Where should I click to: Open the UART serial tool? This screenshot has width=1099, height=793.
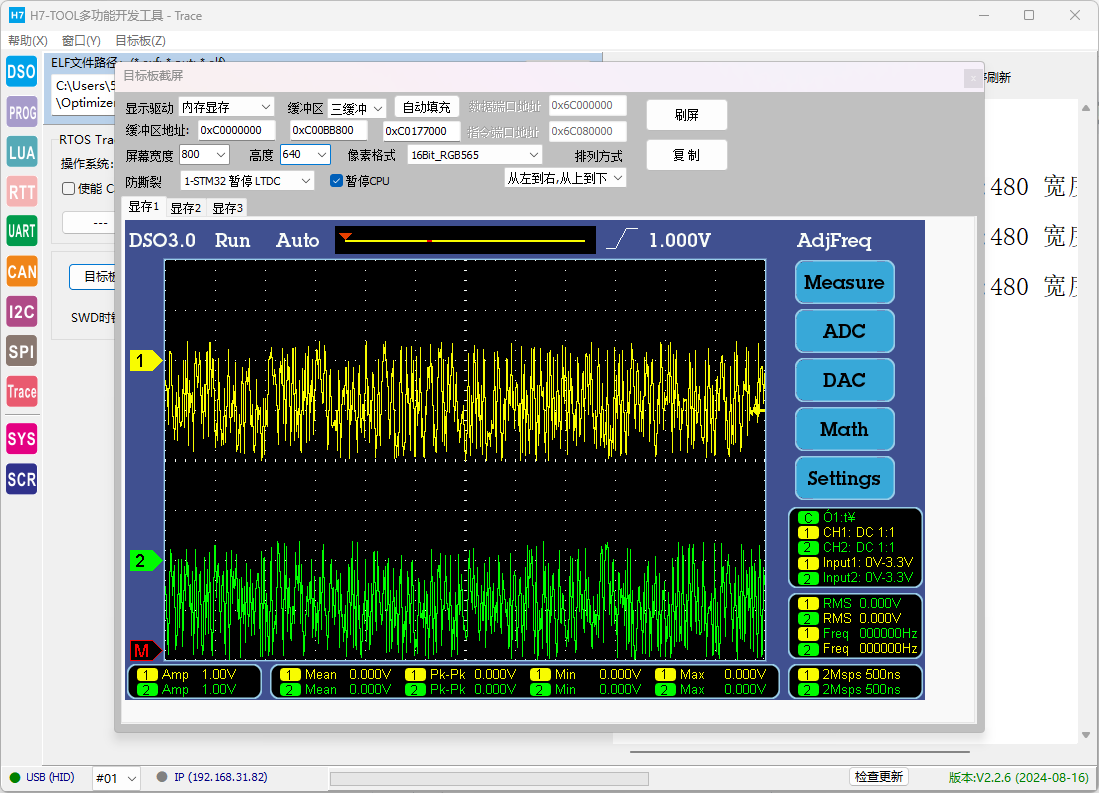tap(21, 231)
